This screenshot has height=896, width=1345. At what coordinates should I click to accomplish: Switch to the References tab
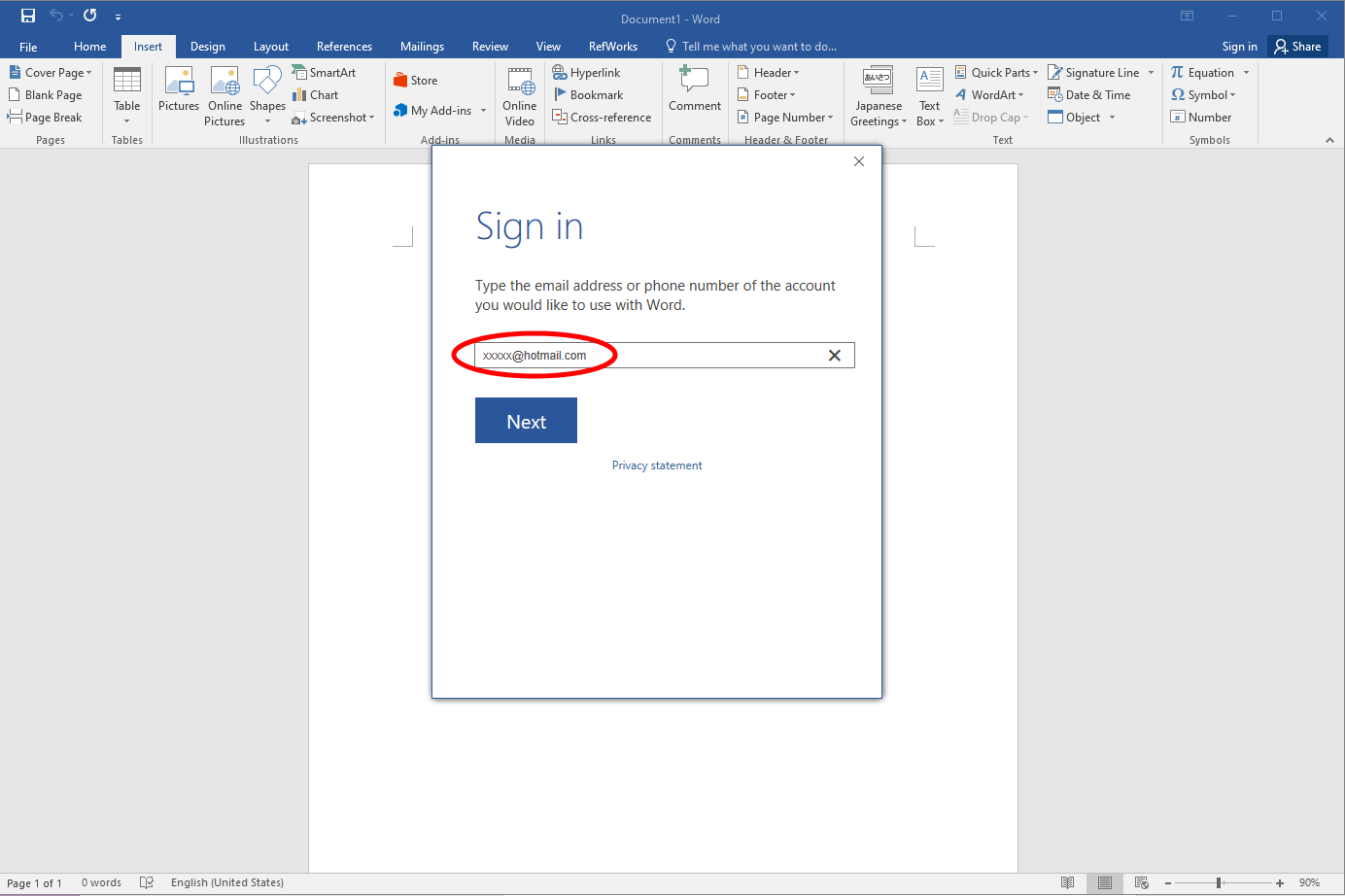tap(344, 47)
